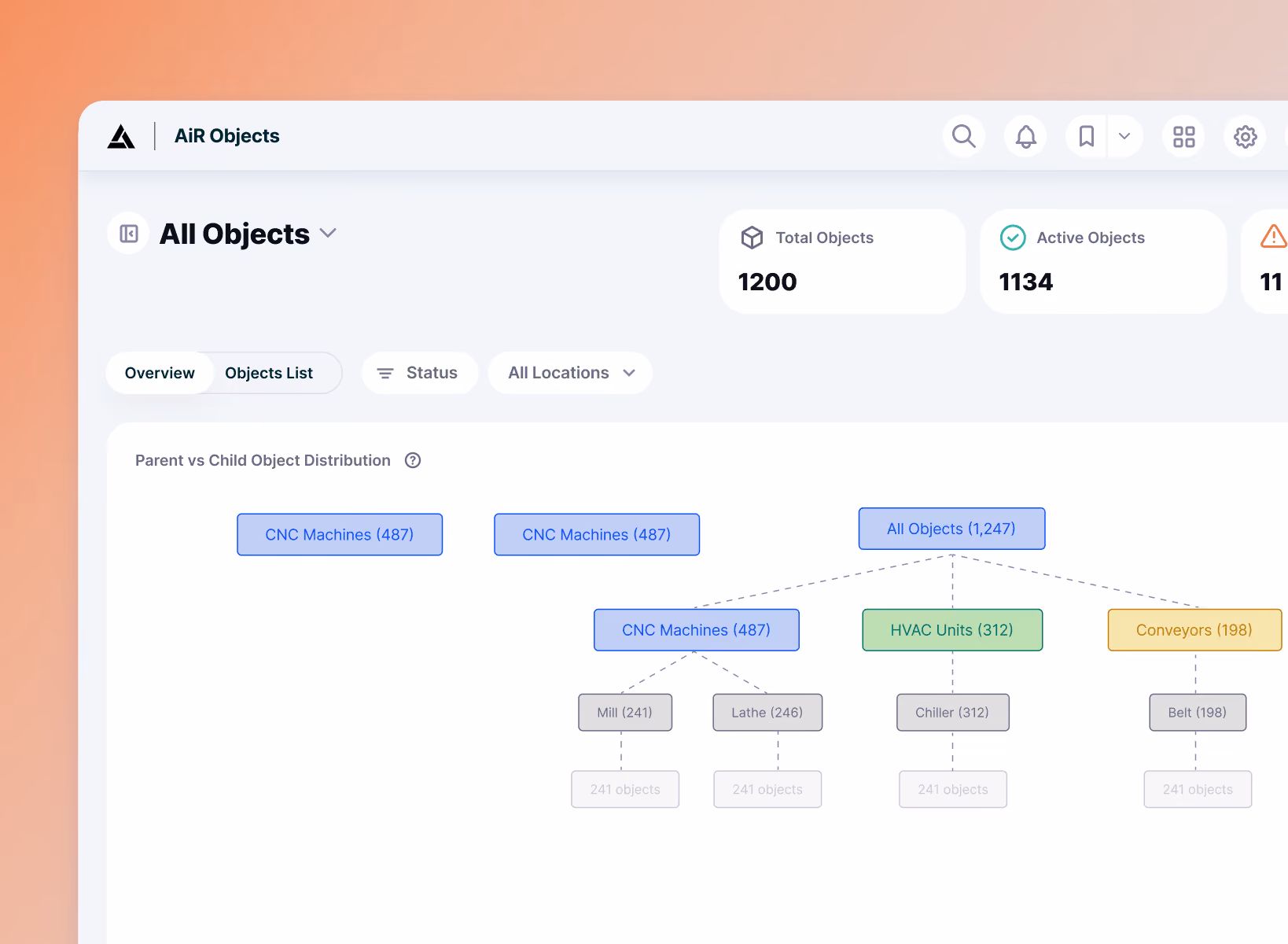Click the Active Objects value 1134

click(1025, 282)
